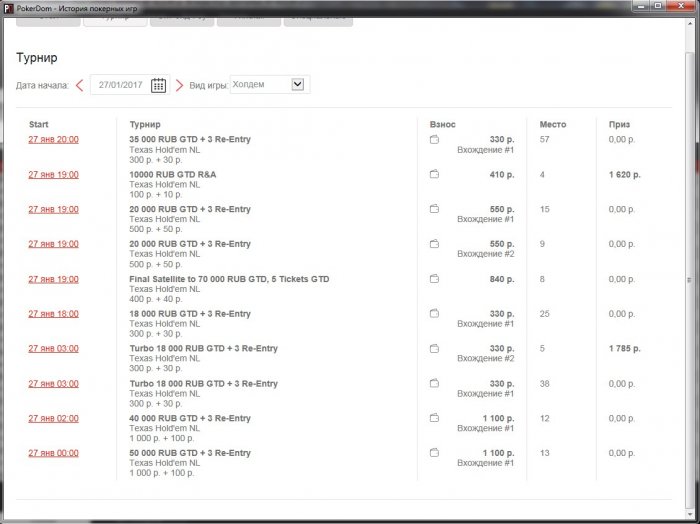Click the Start column header
This screenshot has width=700, height=524.
39,125
